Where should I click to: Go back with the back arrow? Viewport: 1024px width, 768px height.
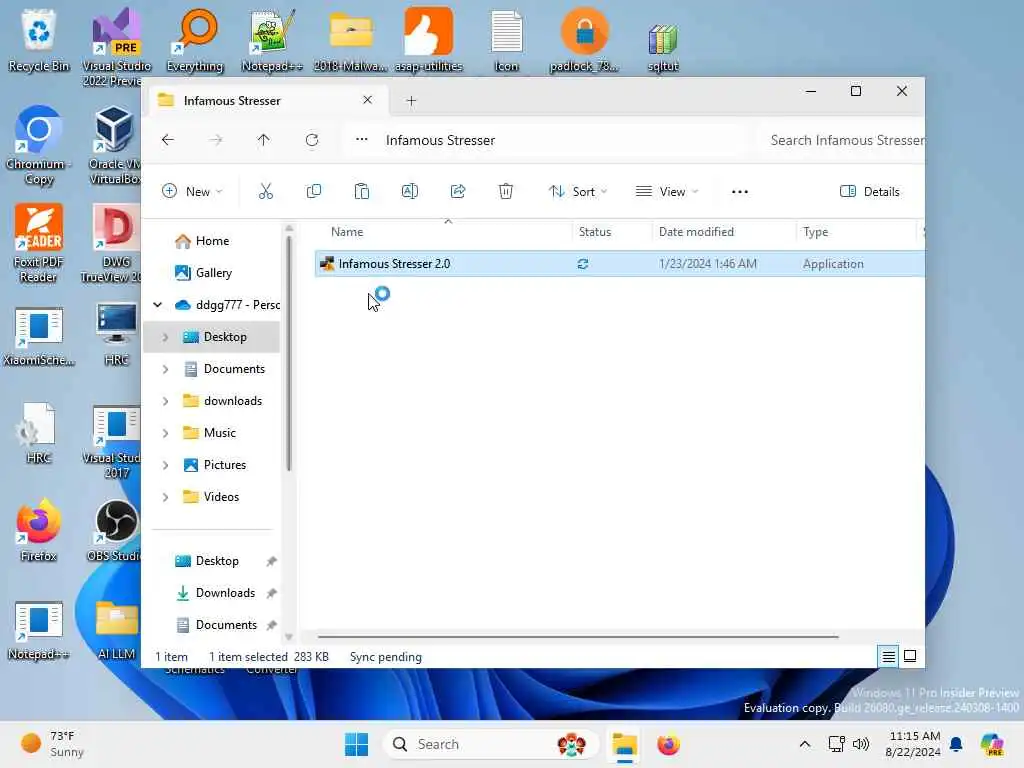click(x=168, y=140)
